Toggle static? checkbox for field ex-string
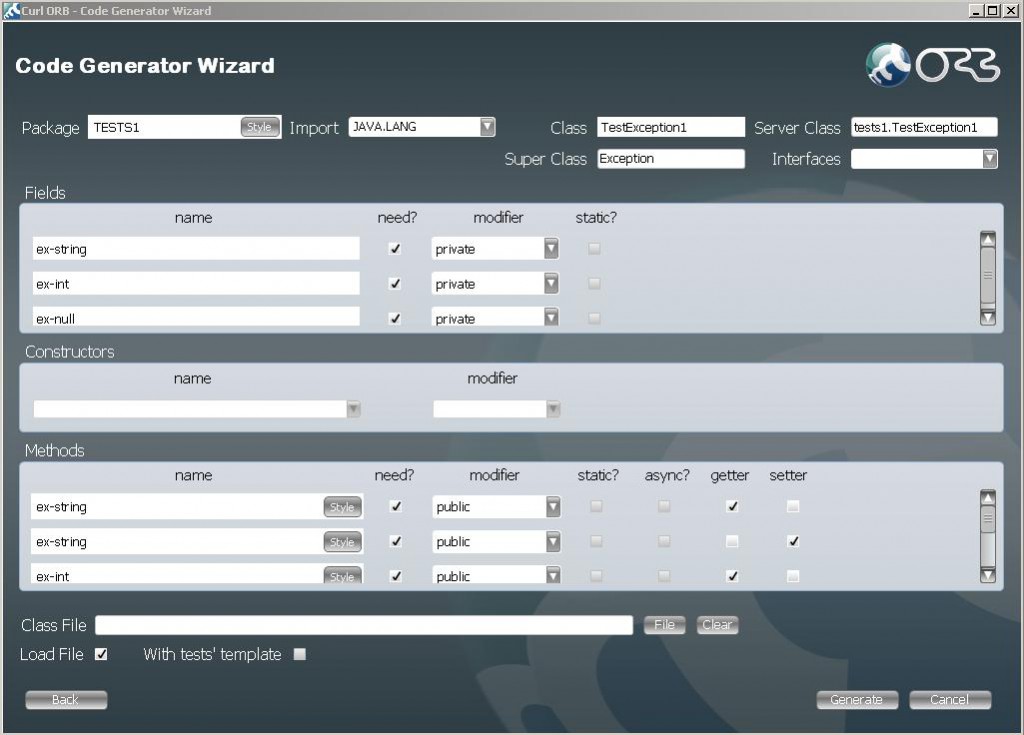Screen dimensions: 1024x735 pyautogui.click(x=594, y=248)
